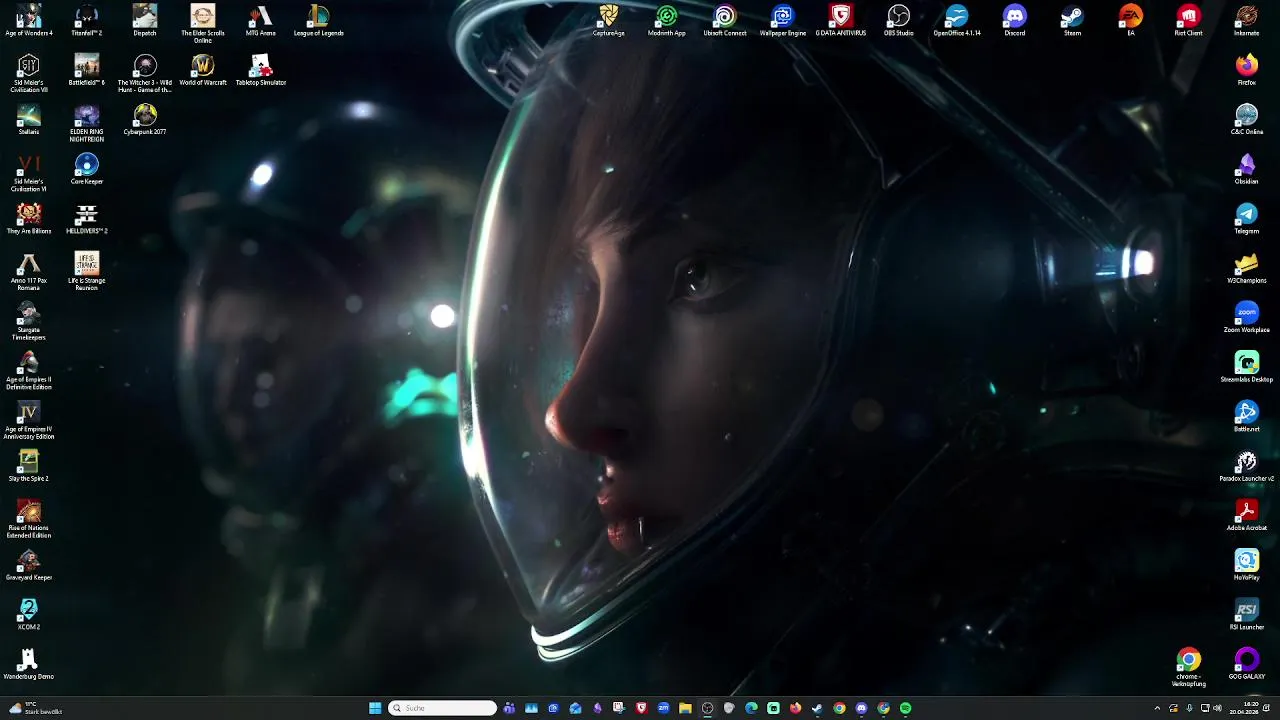This screenshot has width=1280, height=720.
Task: Select the Battle.net desktop icon
Action: [x=1247, y=416]
